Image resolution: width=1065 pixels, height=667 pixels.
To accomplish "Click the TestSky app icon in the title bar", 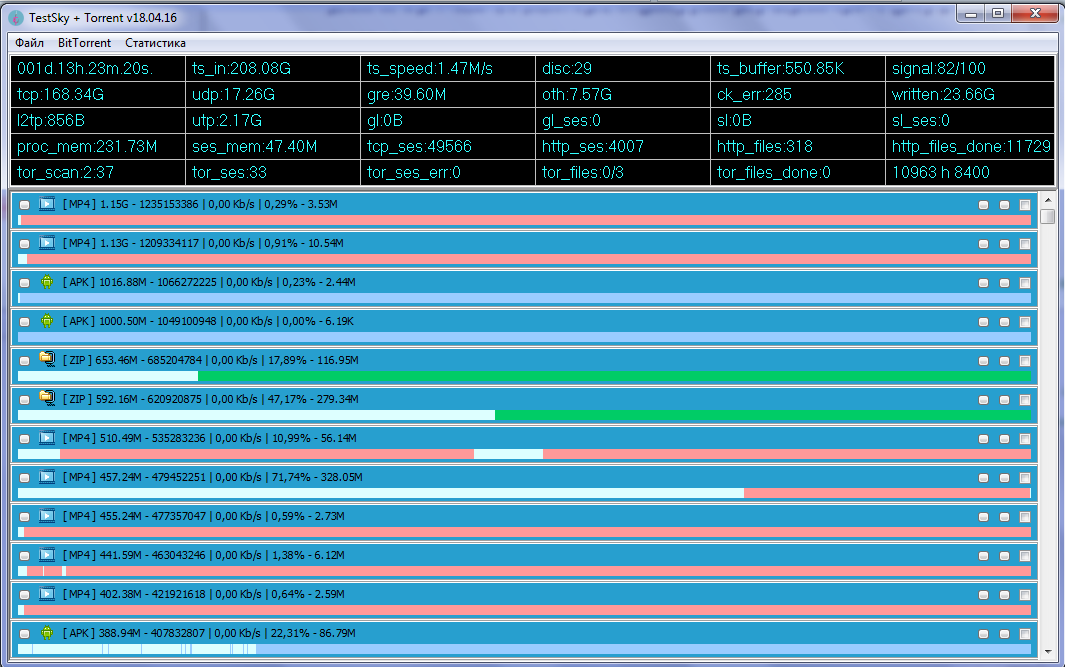I will click(16, 15).
